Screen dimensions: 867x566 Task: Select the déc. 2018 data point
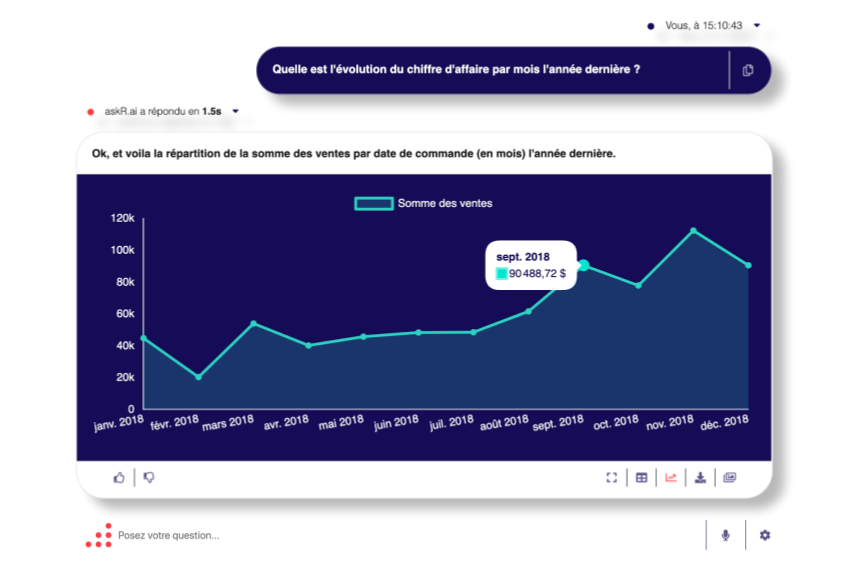(x=748, y=265)
